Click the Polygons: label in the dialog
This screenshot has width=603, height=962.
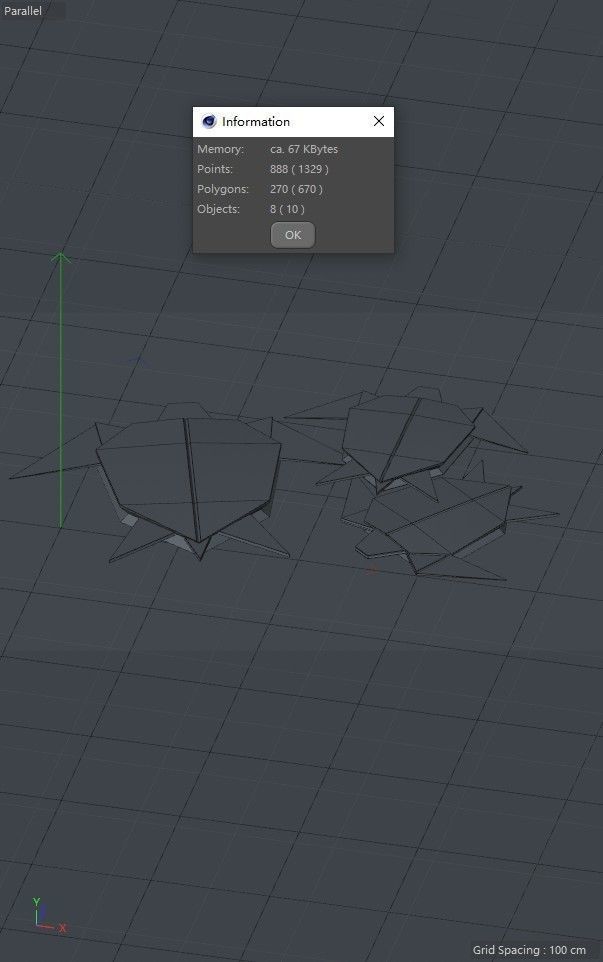pyautogui.click(x=223, y=189)
